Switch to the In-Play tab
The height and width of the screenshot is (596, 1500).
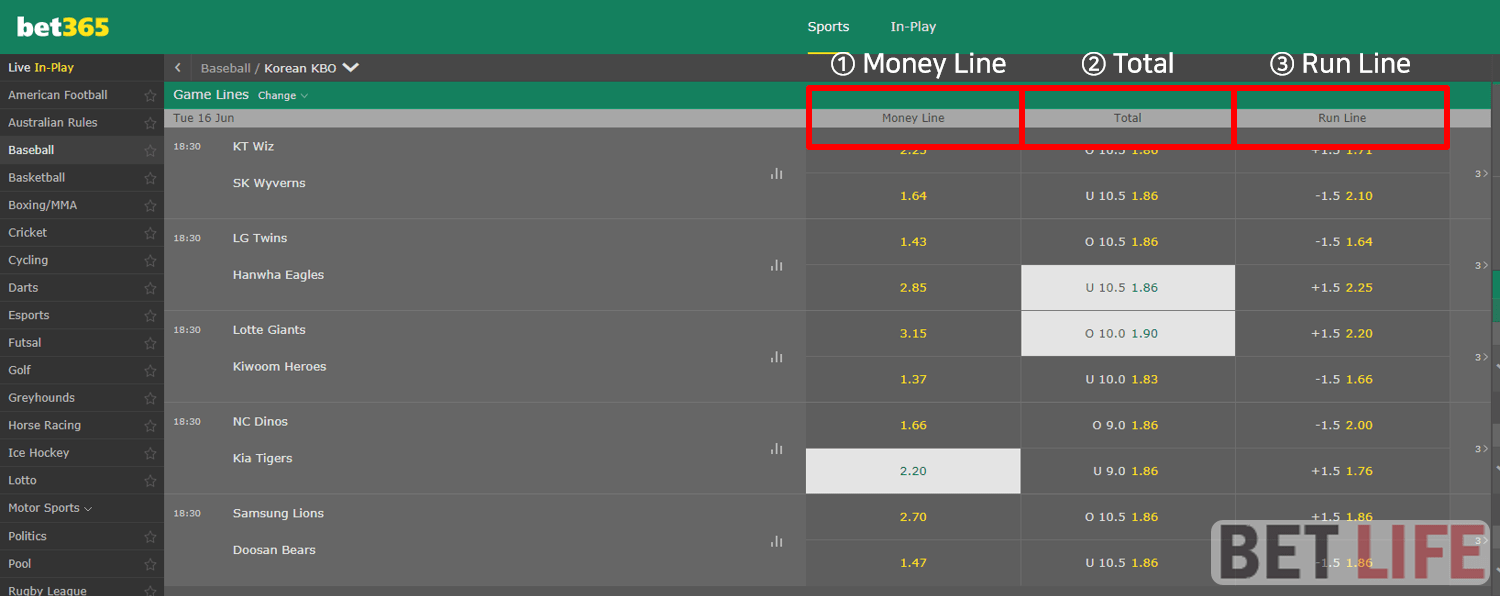(913, 27)
